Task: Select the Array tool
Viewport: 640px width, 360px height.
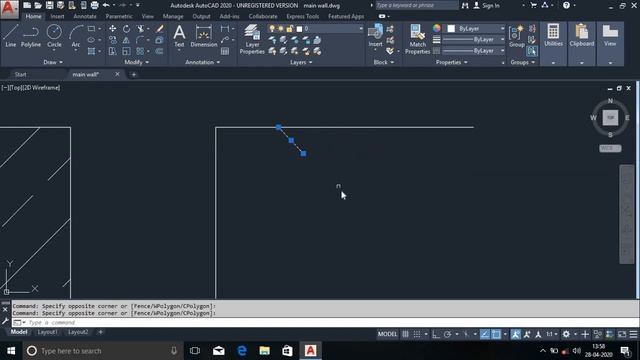Action: (140, 51)
